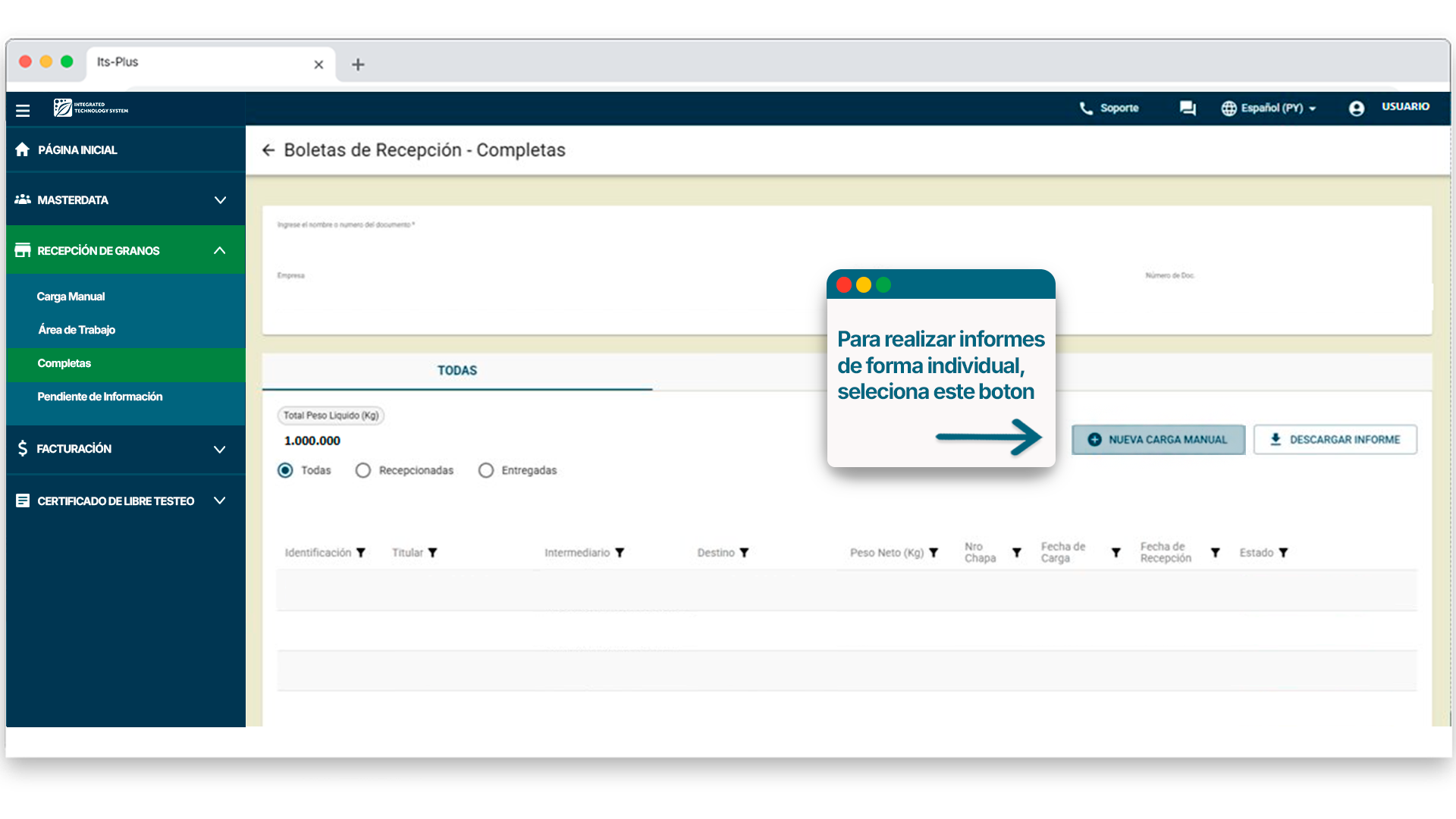Click the back arrow beside Boletas de Recepción
1456x819 pixels.
[268, 150]
